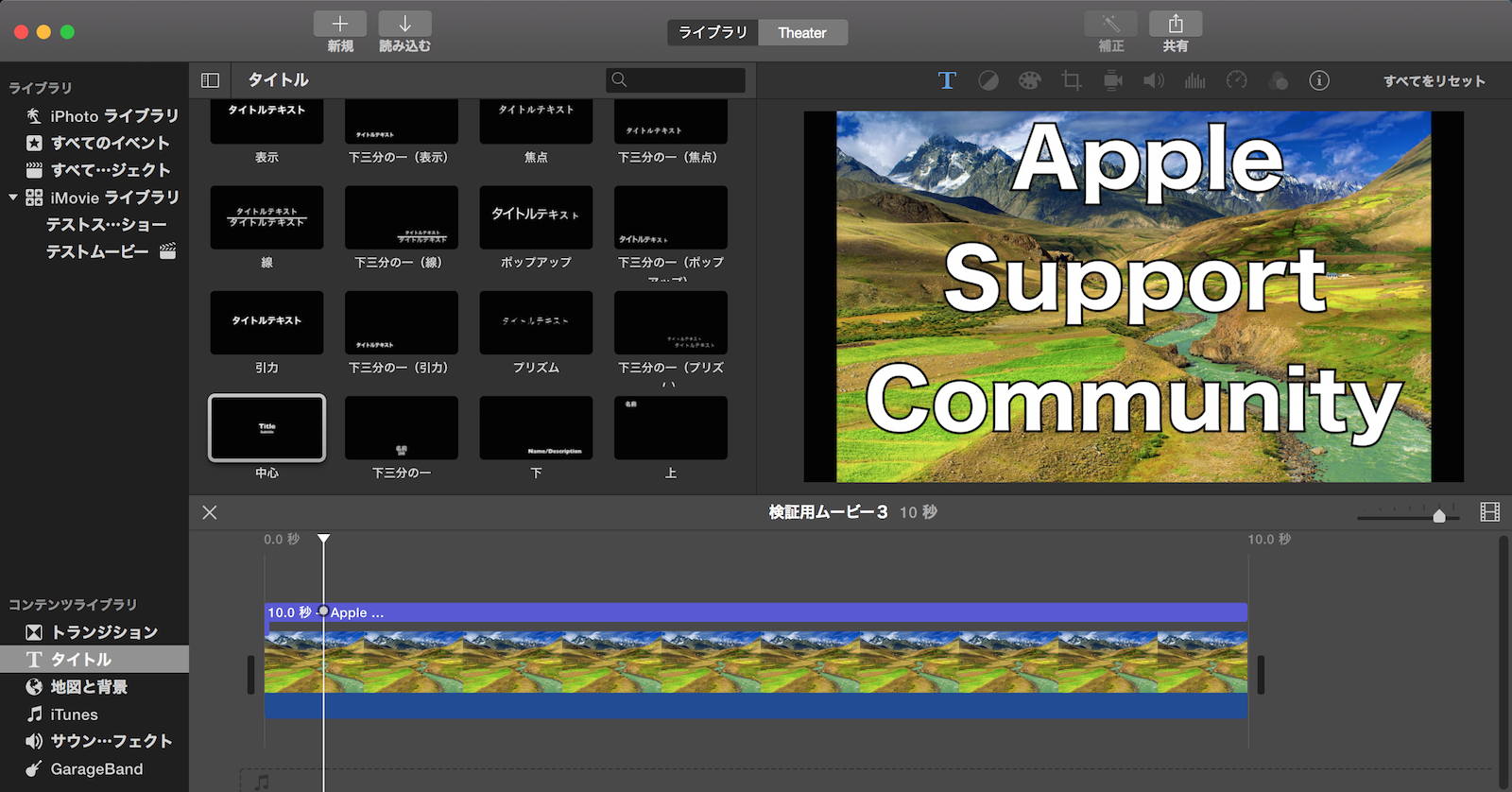Select the 上 title style
Viewport: 1512px width, 792px height.
pyautogui.click(x=671, y=428)
